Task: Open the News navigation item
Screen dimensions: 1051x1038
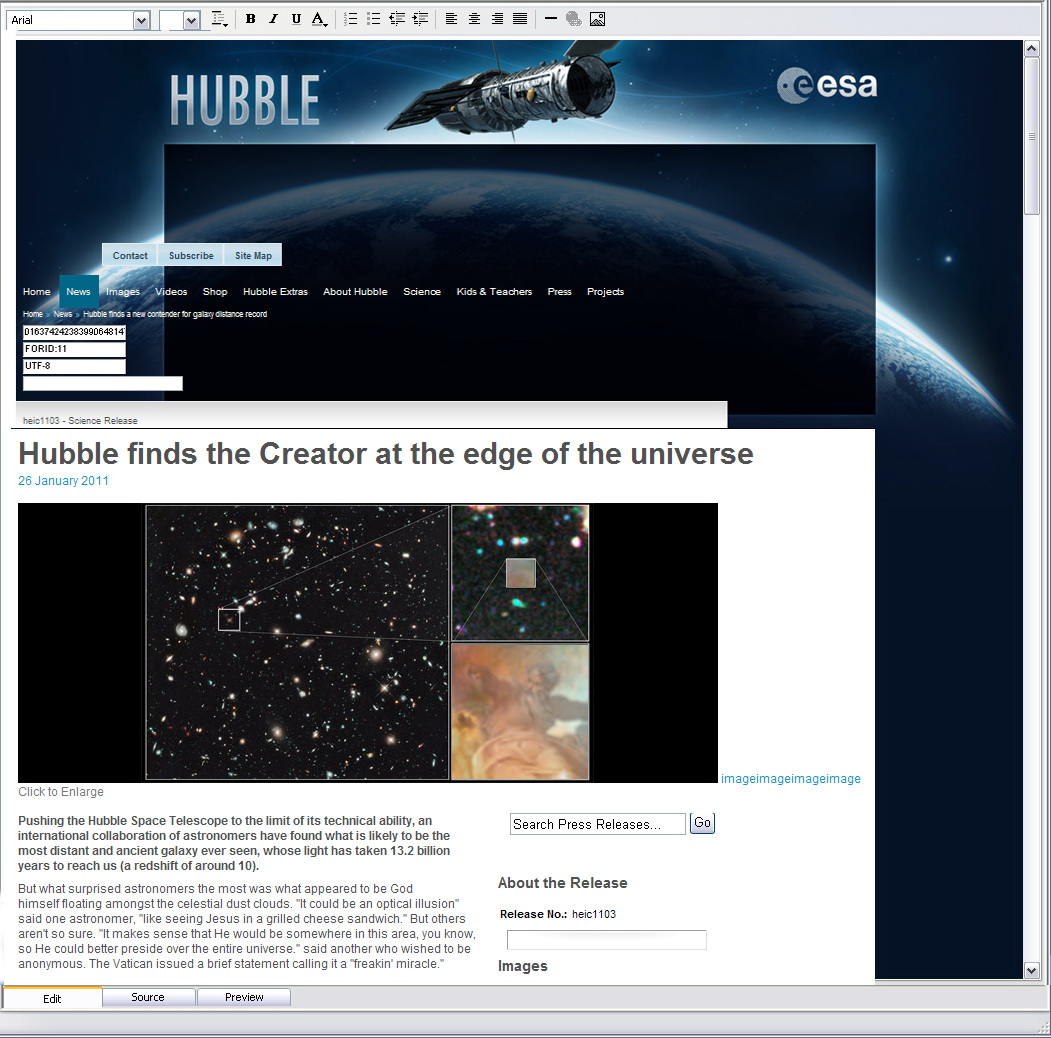Action: [78, 291]
